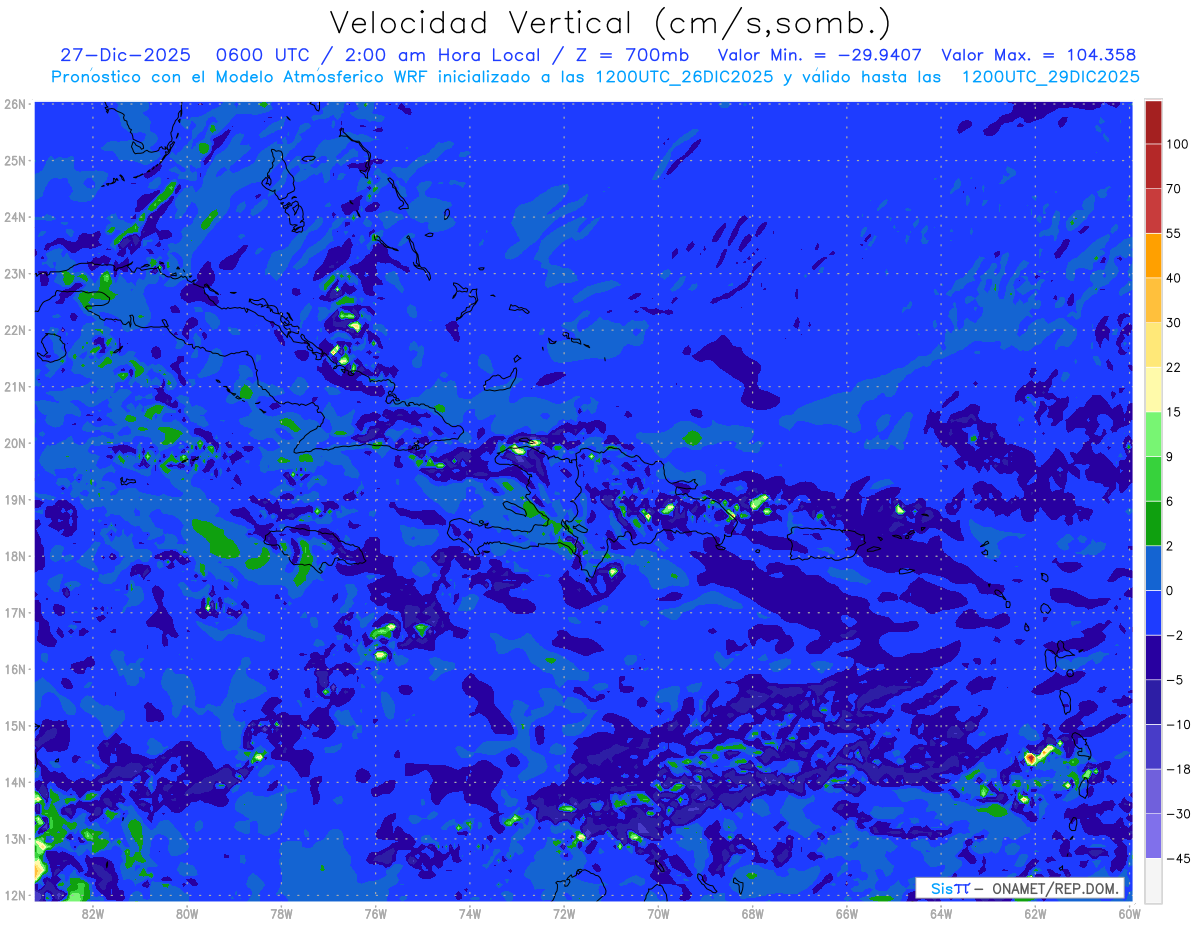1200x927 pixels.
Task: Click the light green colorbar segment between 15 and 9
Action: [1153, 434]
